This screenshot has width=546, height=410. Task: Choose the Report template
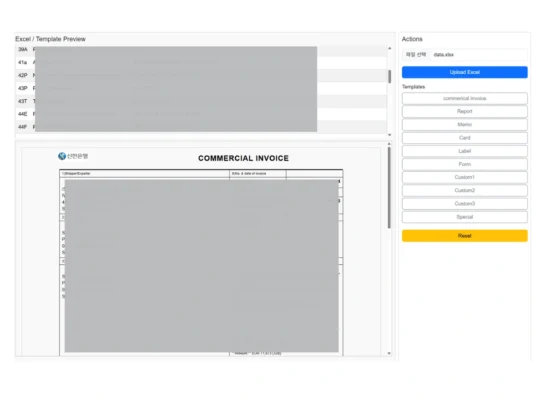465,111
